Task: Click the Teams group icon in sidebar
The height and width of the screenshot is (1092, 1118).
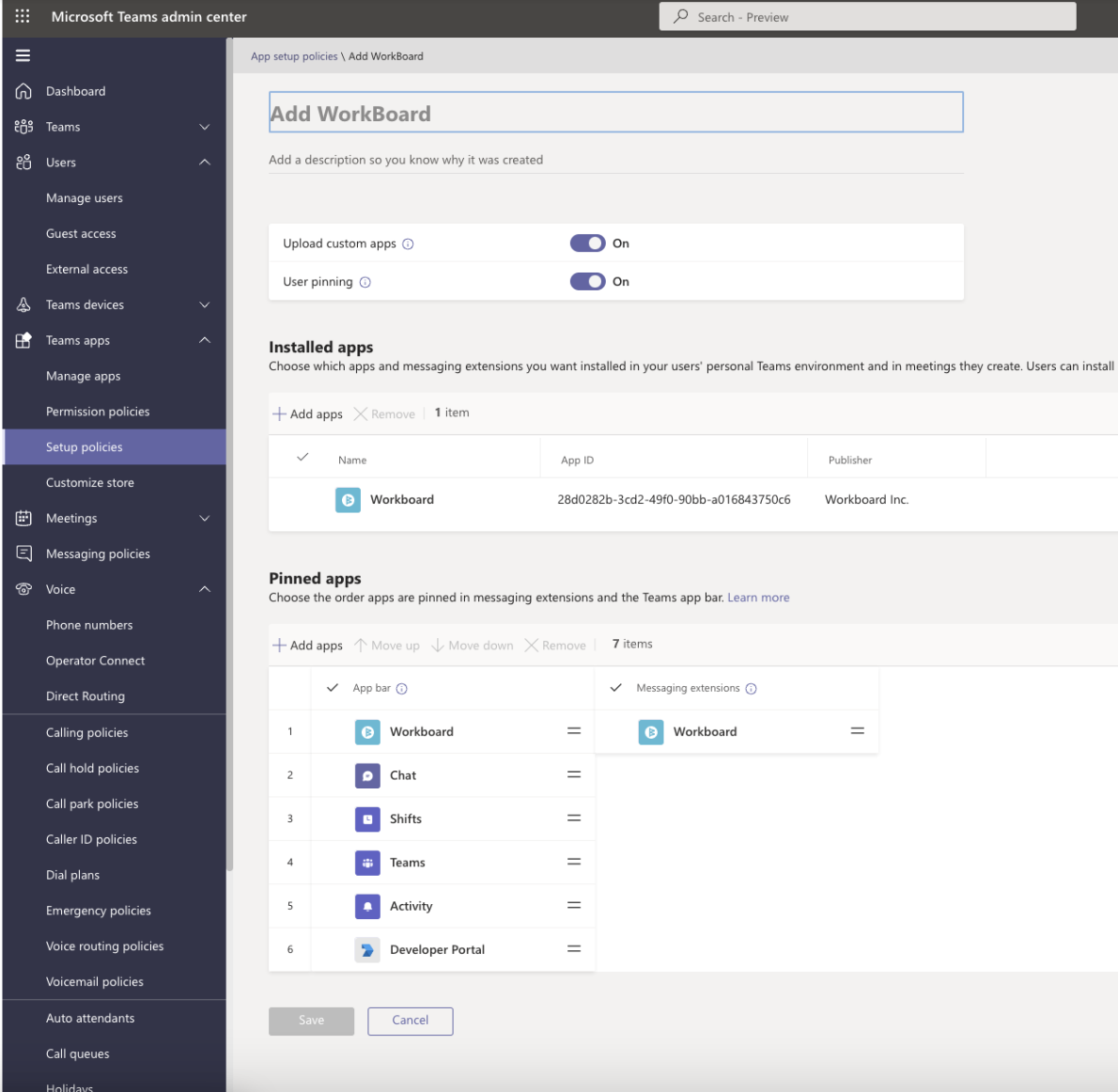Action: [x=23, y=127]
